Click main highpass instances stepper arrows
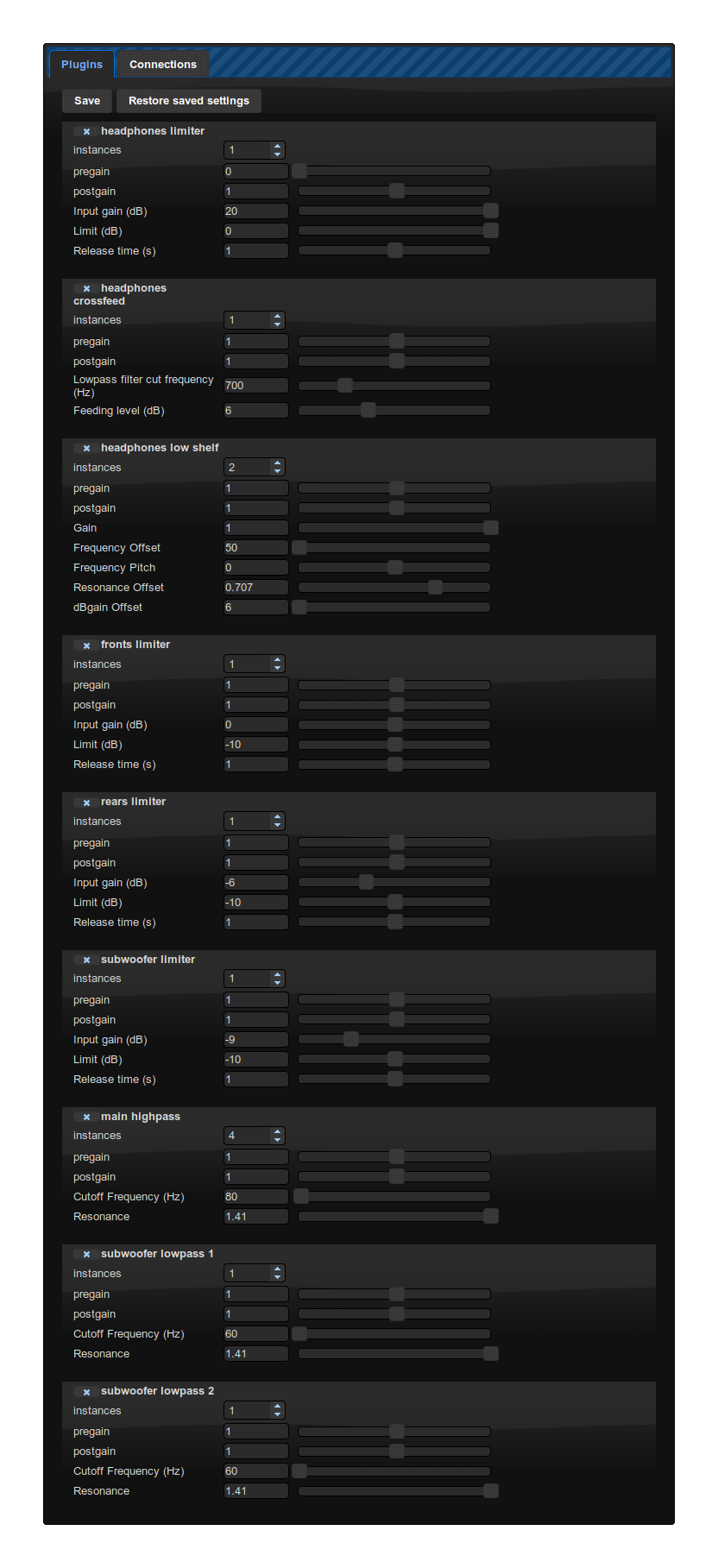This screenshot has height=1568, width=718. pyautogui.click(x=277, y=1136)
